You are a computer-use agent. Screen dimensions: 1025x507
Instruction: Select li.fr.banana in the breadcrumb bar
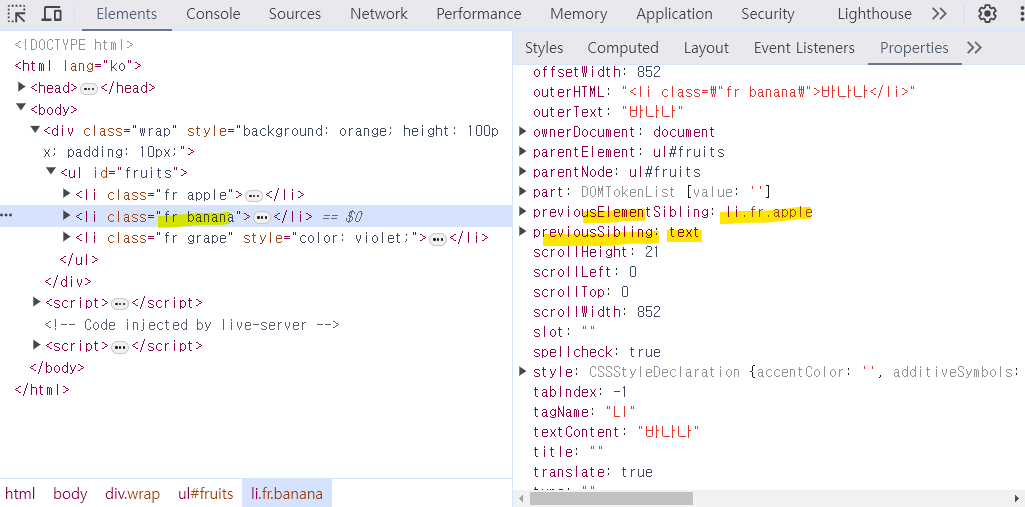point(287,493)
